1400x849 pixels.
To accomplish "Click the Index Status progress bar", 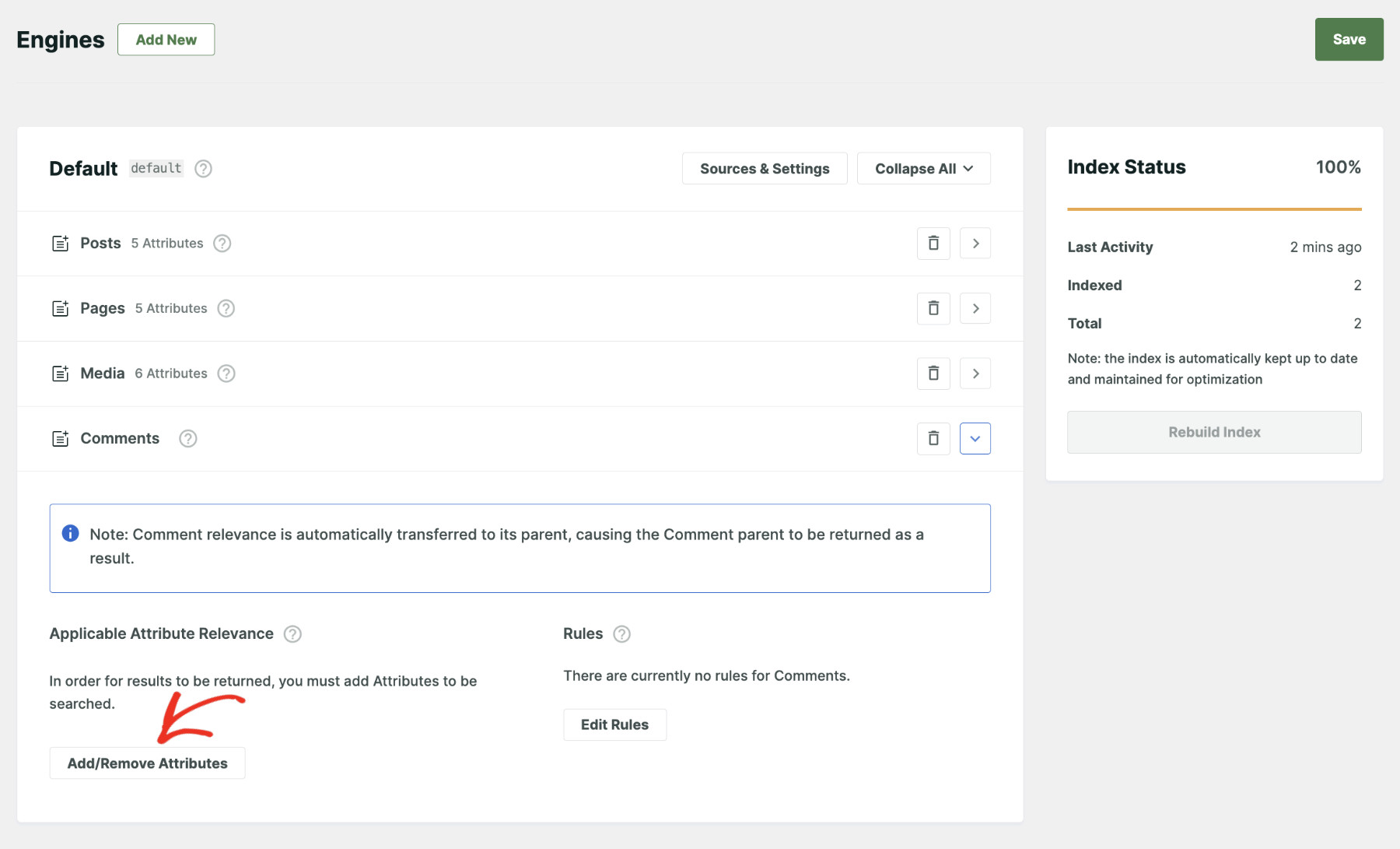I will point(1213,209).
